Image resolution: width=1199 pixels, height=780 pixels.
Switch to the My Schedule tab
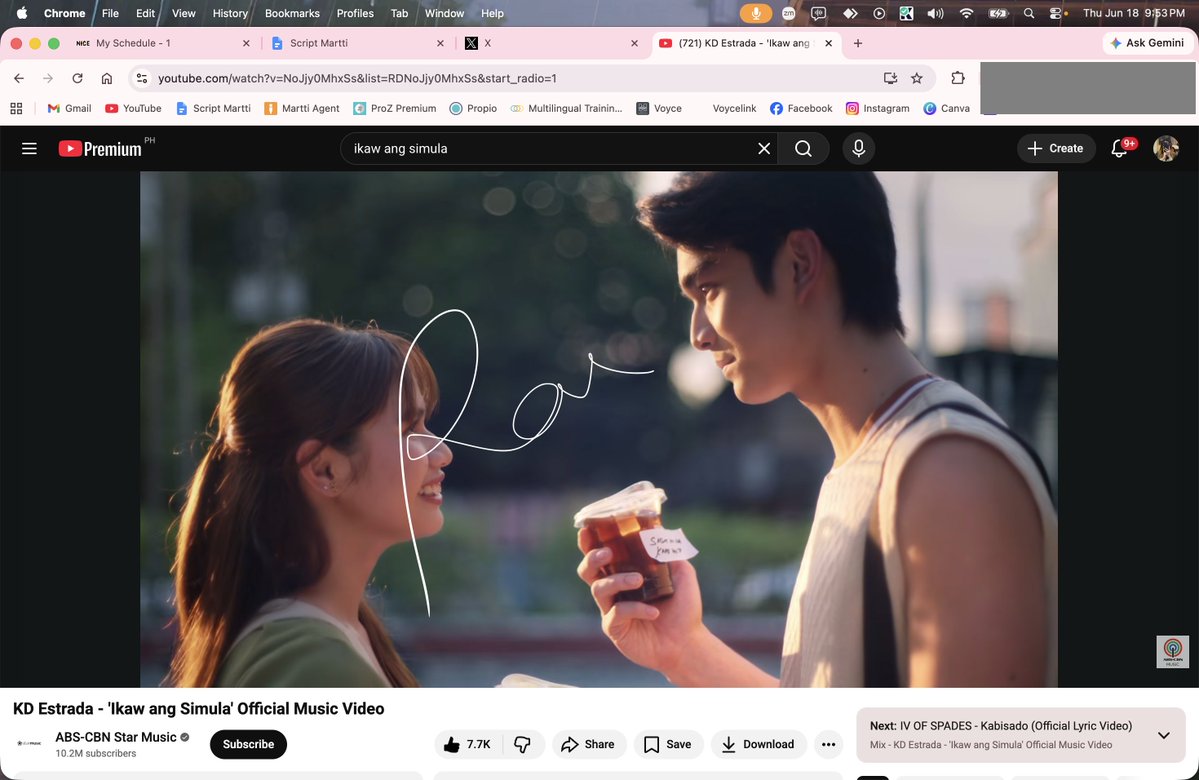[162, 44]
